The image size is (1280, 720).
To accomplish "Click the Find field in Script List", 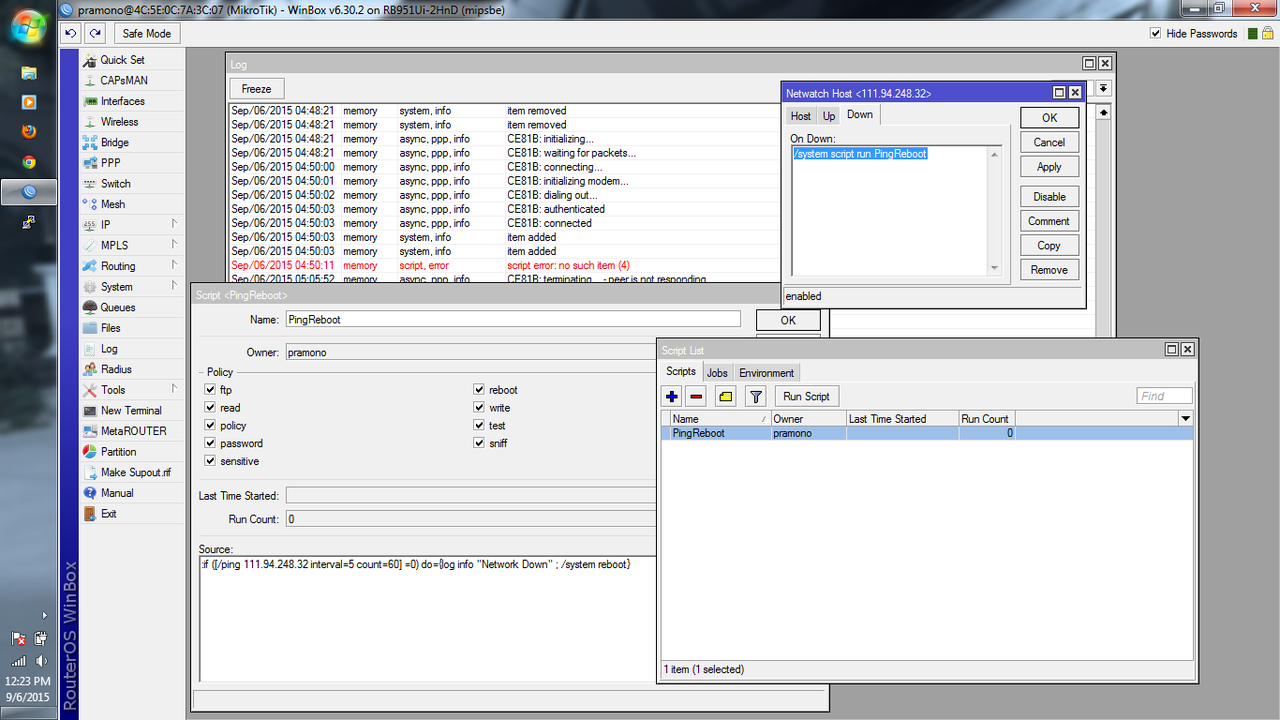I will (1165, 396).
